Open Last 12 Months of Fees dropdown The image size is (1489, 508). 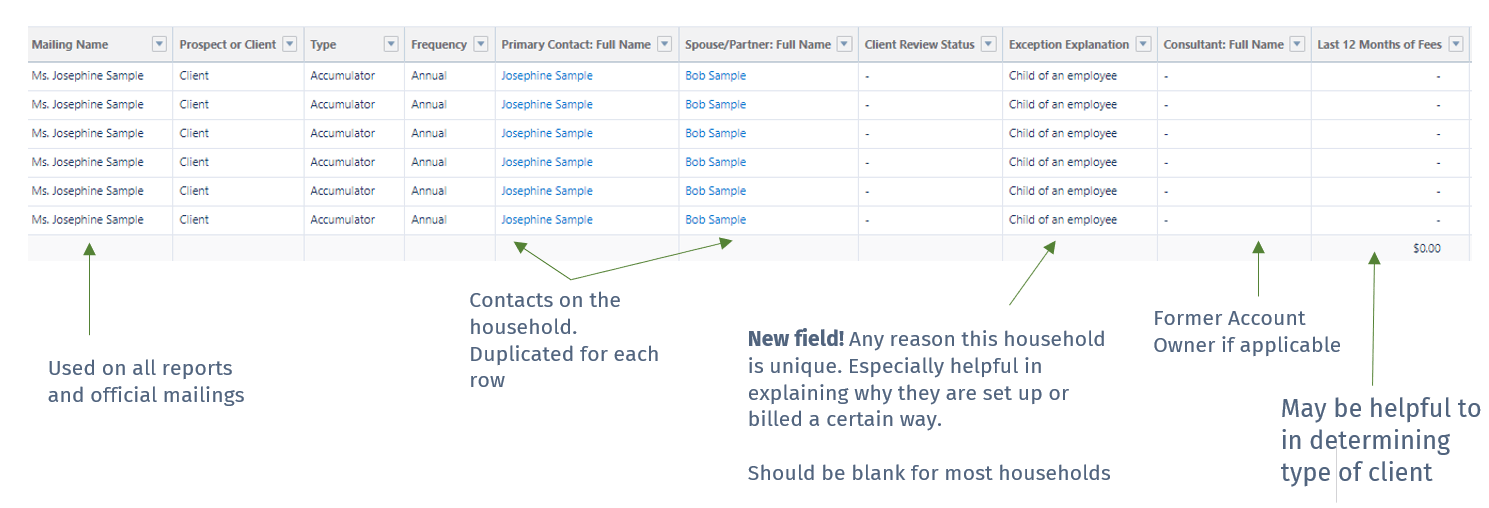(1456, 44)
